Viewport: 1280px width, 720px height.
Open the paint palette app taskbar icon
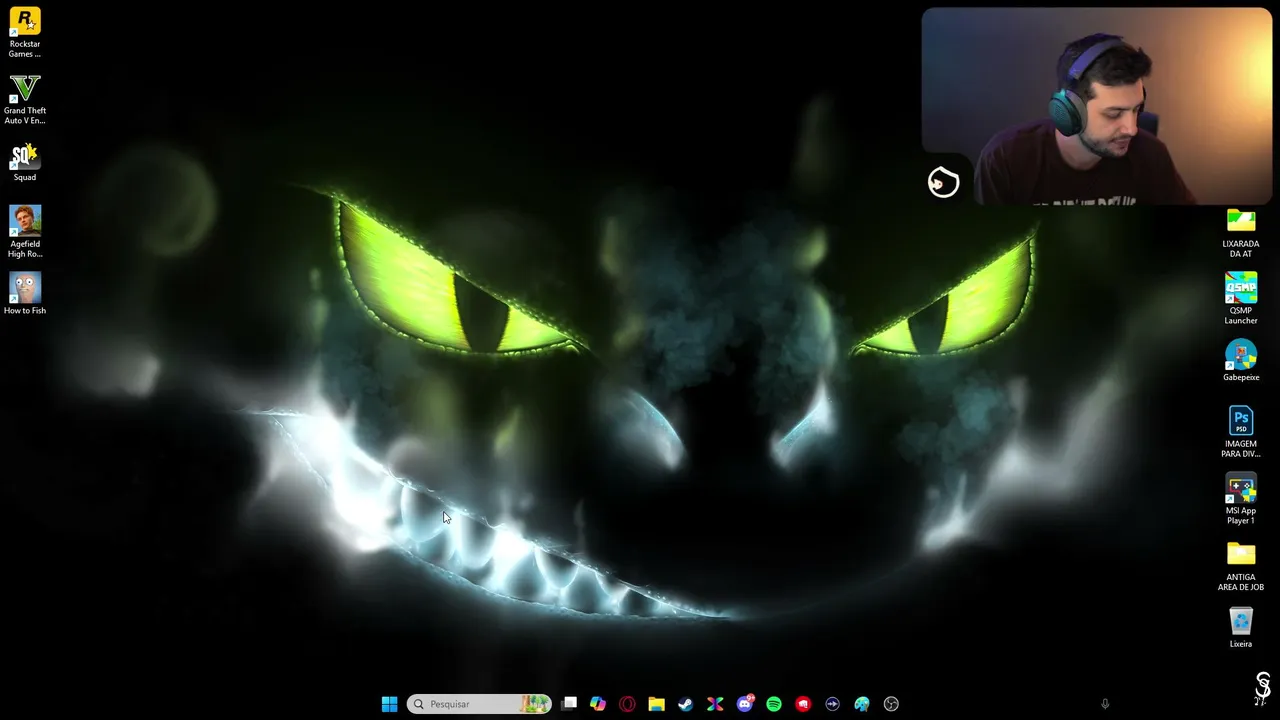(x=862, y=704)
